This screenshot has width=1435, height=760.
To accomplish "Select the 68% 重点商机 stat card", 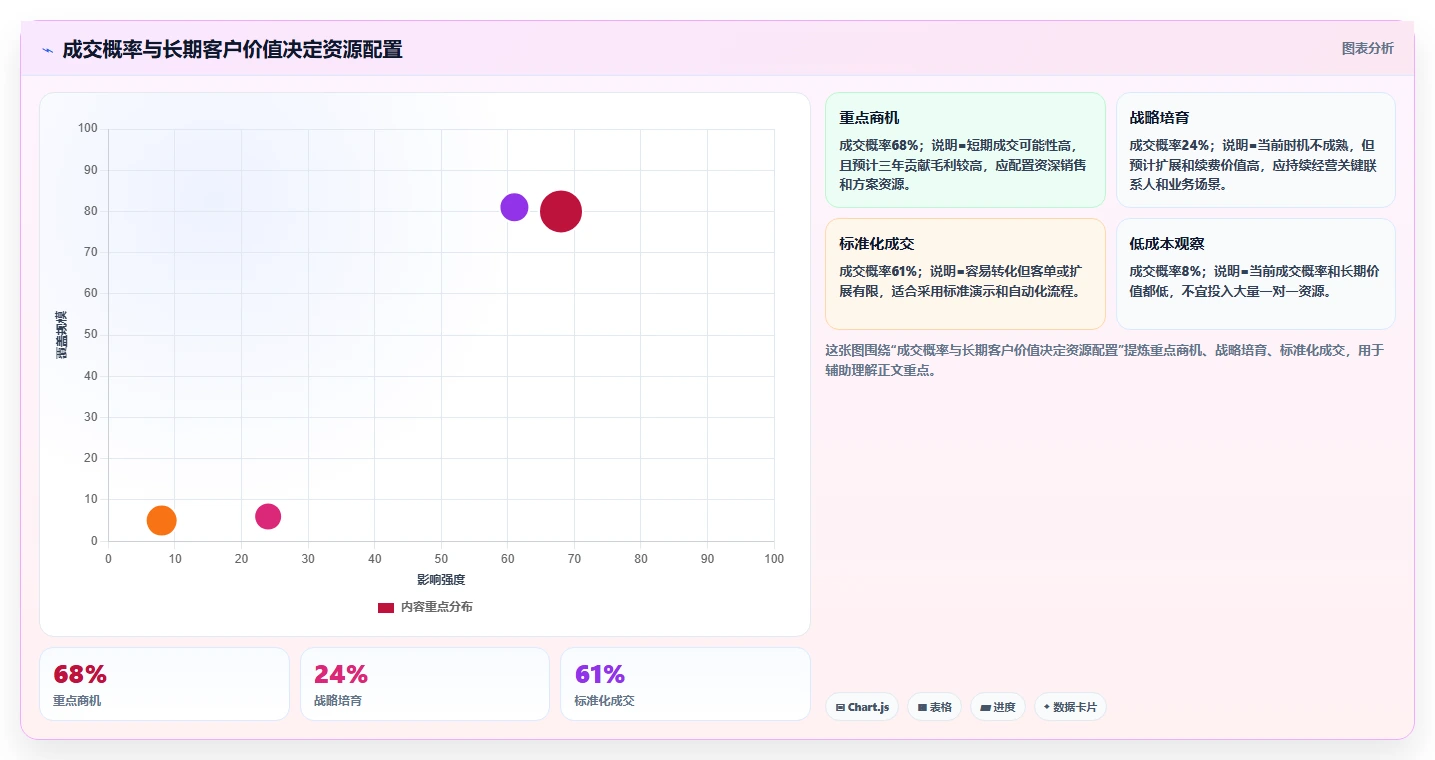I will 164,684.
